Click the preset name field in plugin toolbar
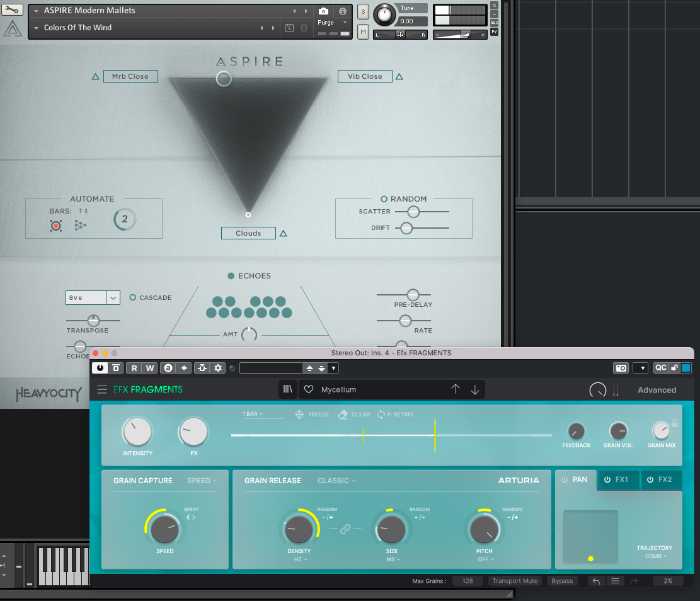The width and height of the screenshot is (700, 601). point(271,368)
